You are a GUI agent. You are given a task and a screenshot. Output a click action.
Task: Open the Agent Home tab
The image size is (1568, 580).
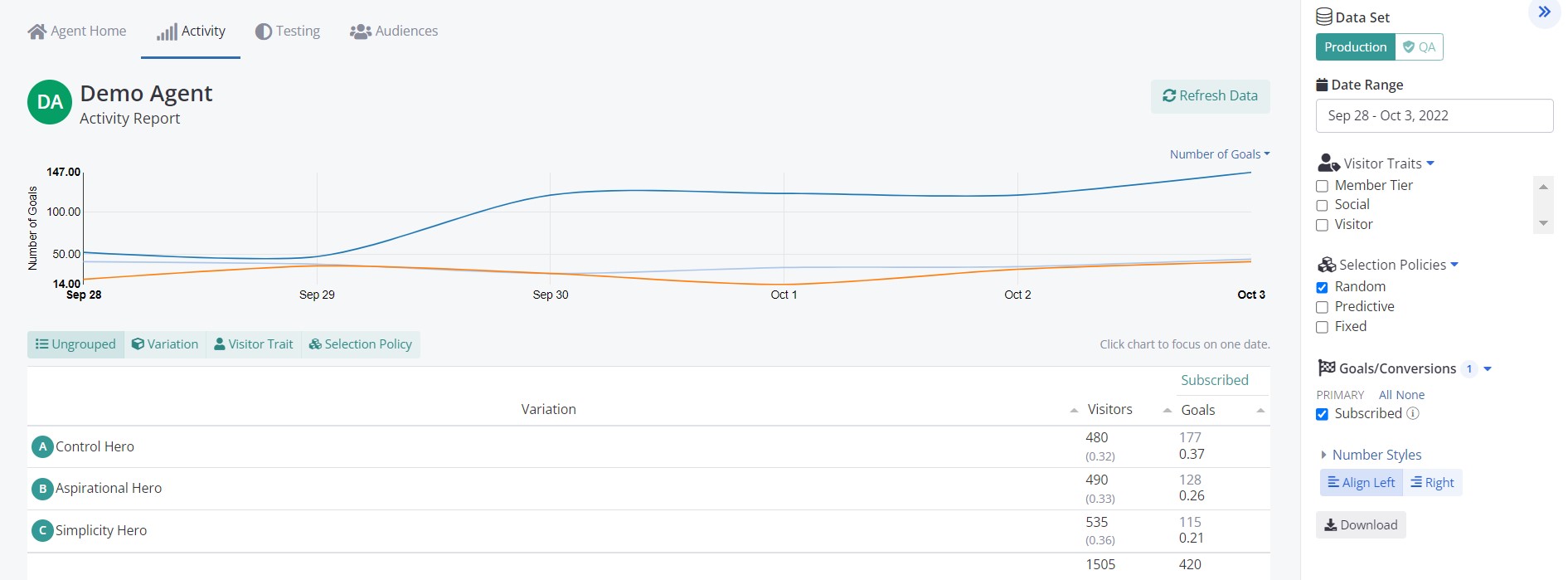(76, 32)
